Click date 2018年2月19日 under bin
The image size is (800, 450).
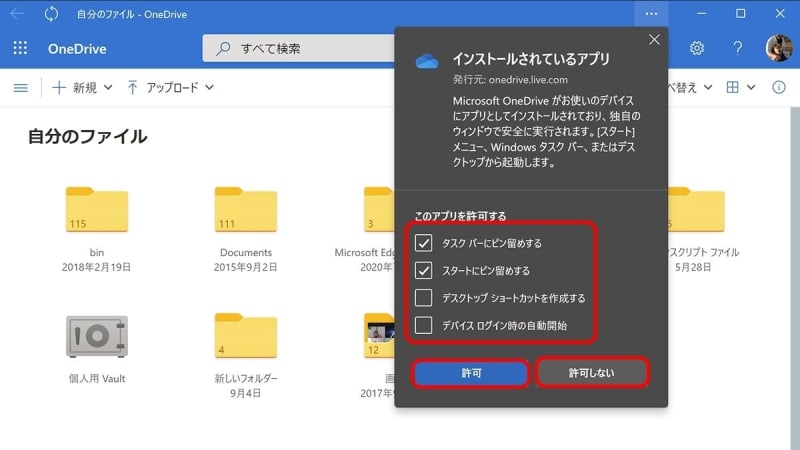click(x=96, y=267)
